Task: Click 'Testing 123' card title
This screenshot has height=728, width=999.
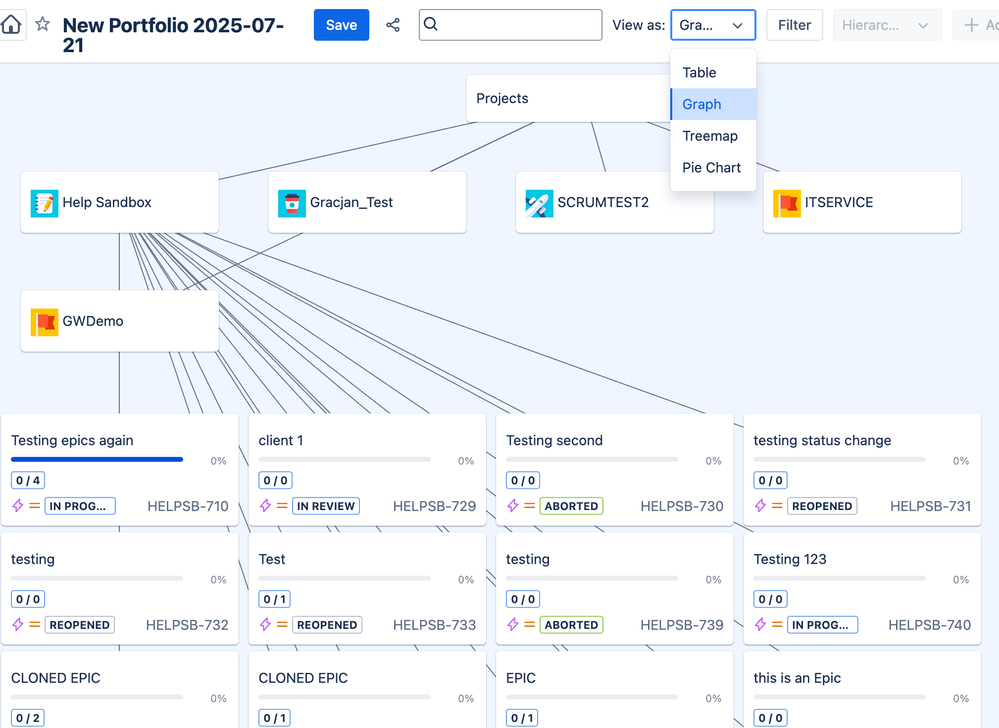Action: [790, 559]
